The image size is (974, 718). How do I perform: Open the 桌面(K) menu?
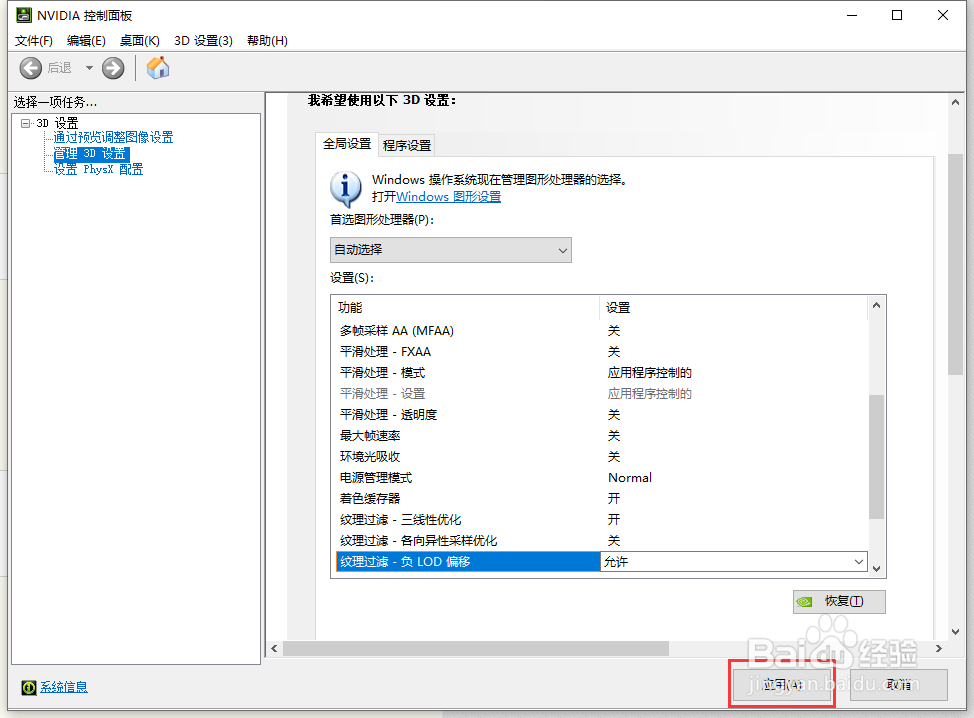pos(140,41)
